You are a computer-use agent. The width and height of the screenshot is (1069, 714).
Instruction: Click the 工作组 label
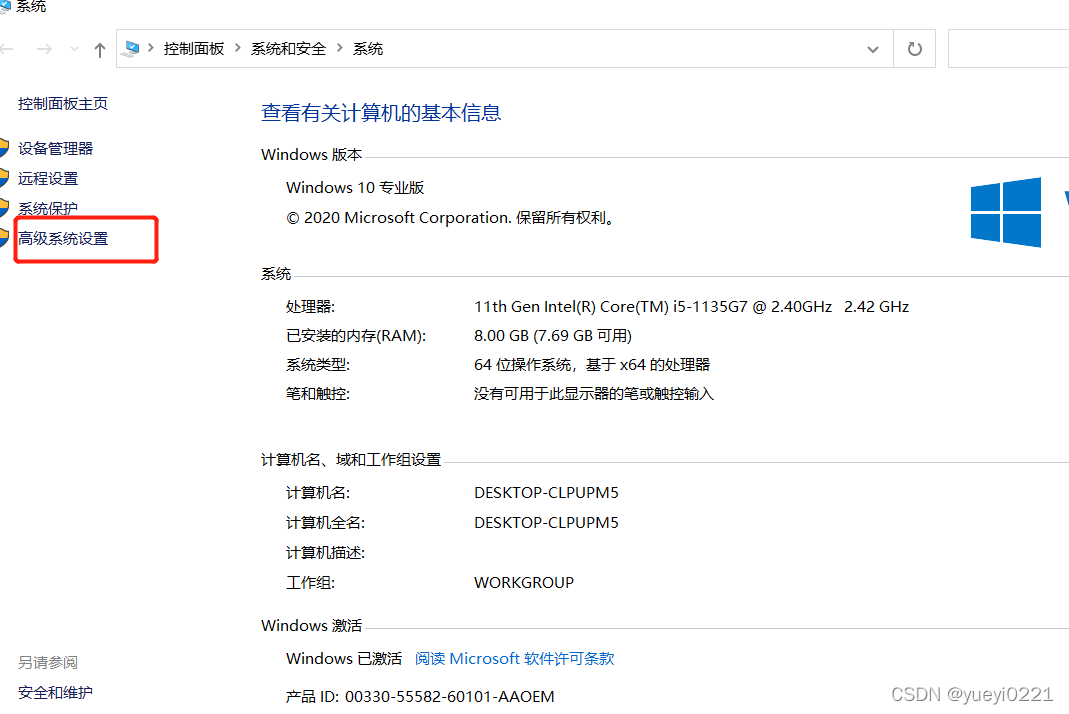click(310, 582)
